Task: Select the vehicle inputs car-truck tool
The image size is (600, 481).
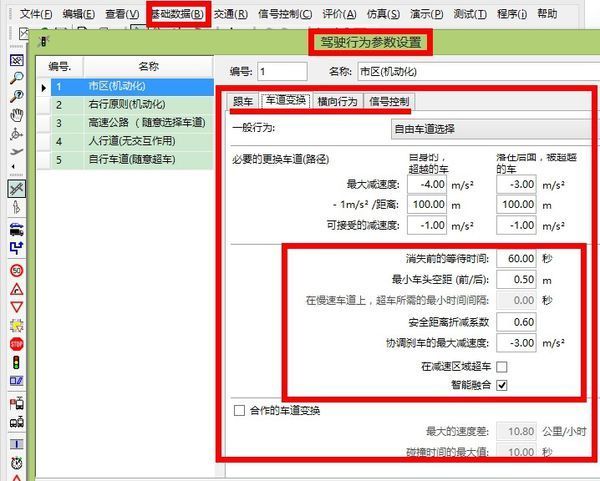Action: pos(16,229)
